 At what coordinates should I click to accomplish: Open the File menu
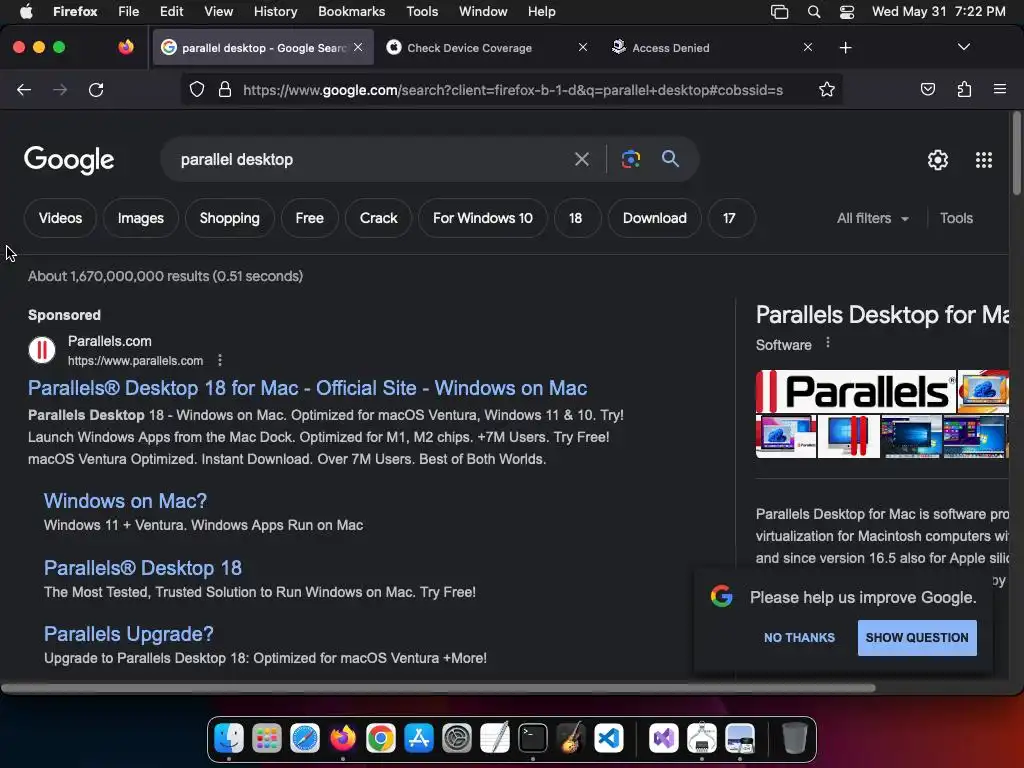(x=128, y=12)
